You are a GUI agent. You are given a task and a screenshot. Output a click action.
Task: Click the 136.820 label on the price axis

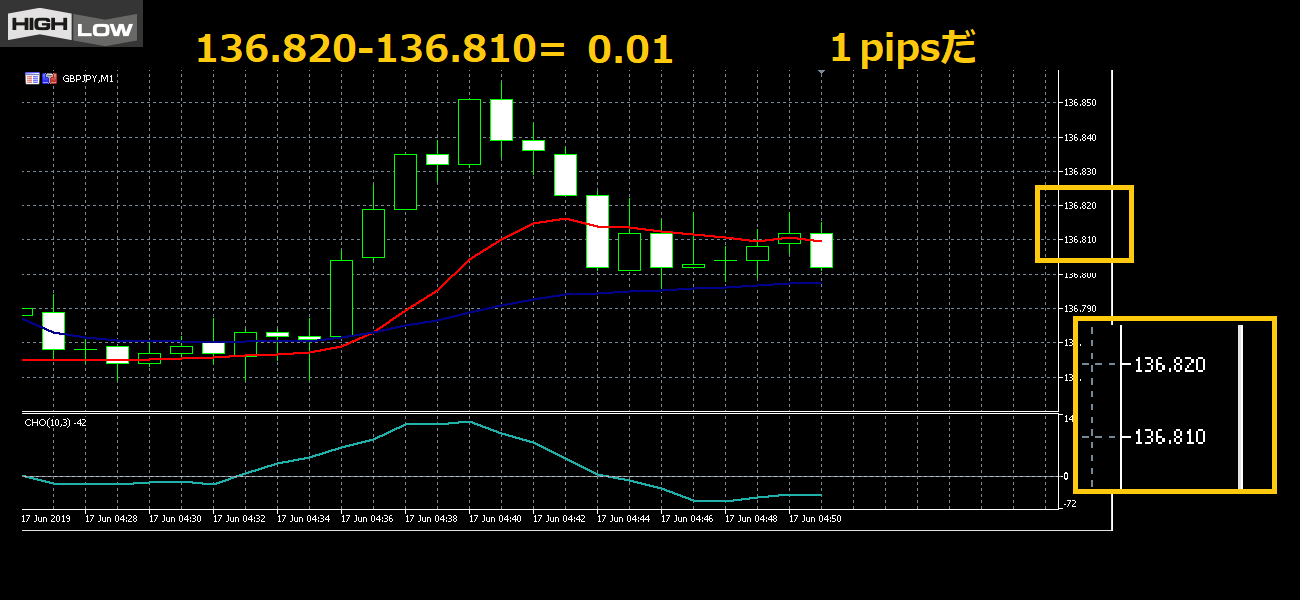point(1080,206)
